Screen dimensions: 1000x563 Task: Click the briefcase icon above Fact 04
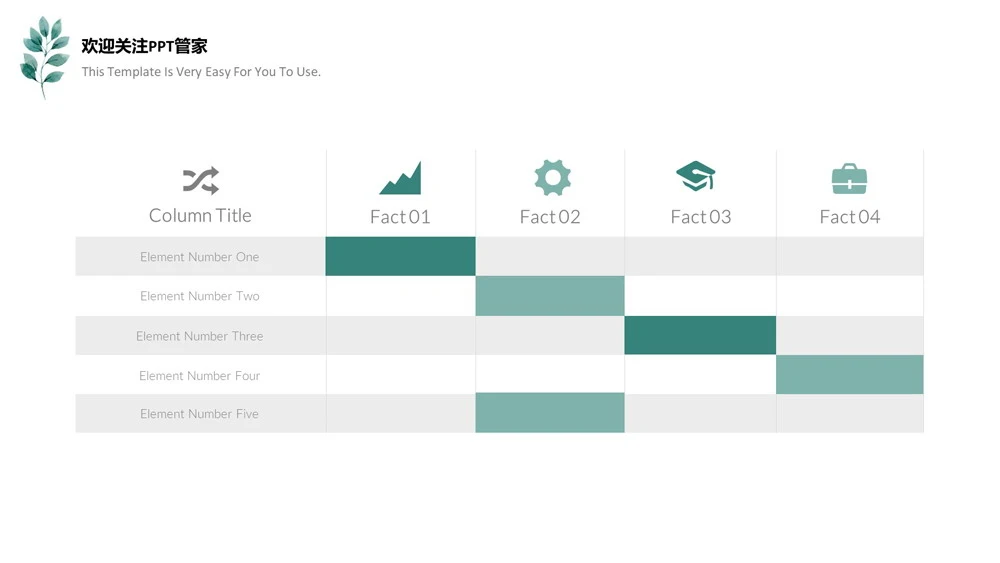849,179
